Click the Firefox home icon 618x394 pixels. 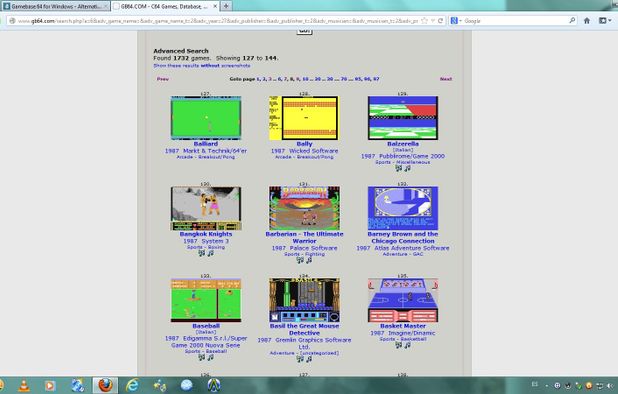coord(586,21)
